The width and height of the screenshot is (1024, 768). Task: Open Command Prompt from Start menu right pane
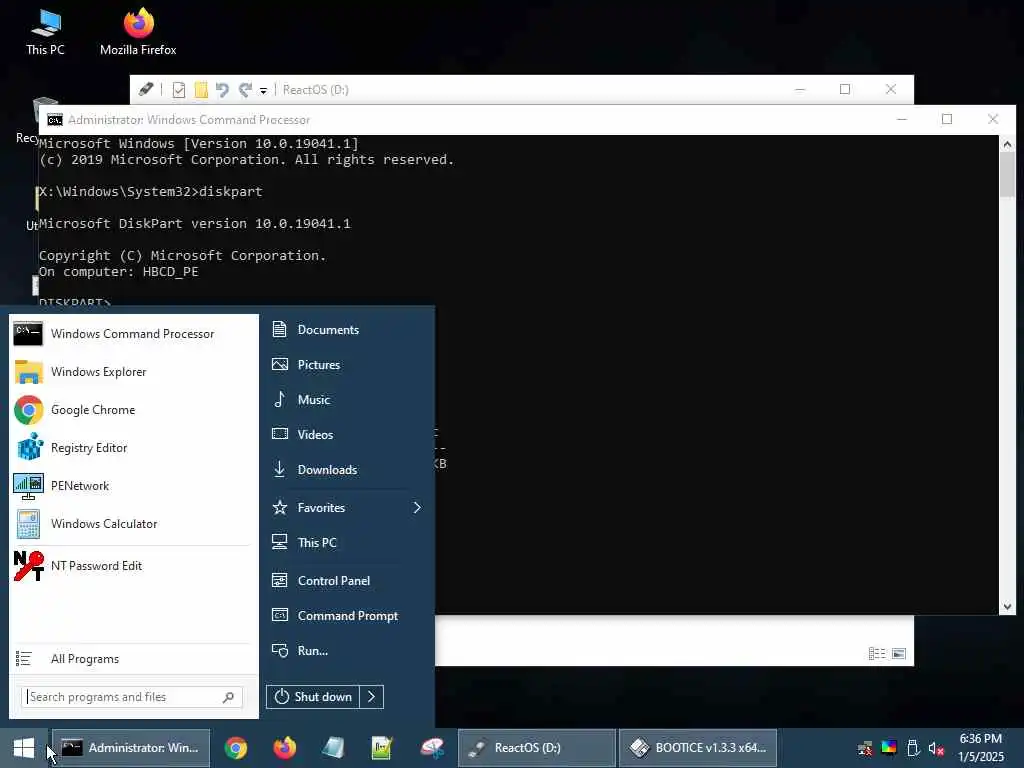tap(346, 616)
